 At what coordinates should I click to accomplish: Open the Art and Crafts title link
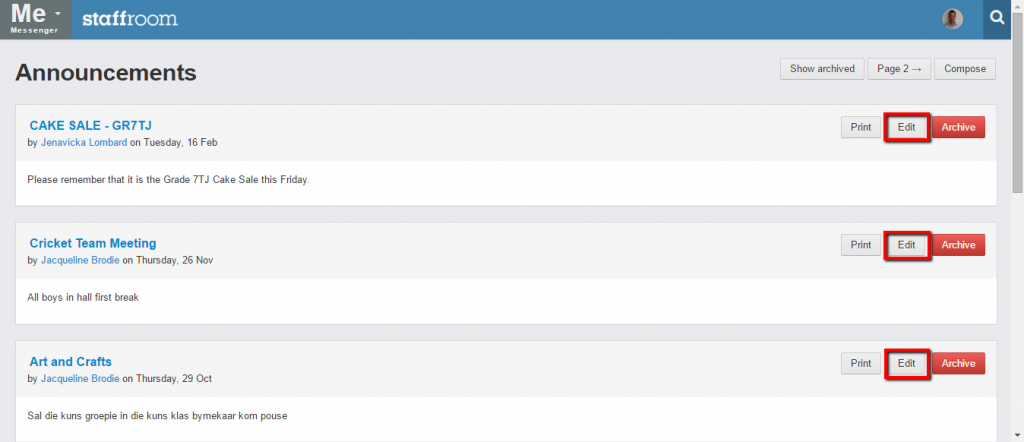(x=71, y=362)
